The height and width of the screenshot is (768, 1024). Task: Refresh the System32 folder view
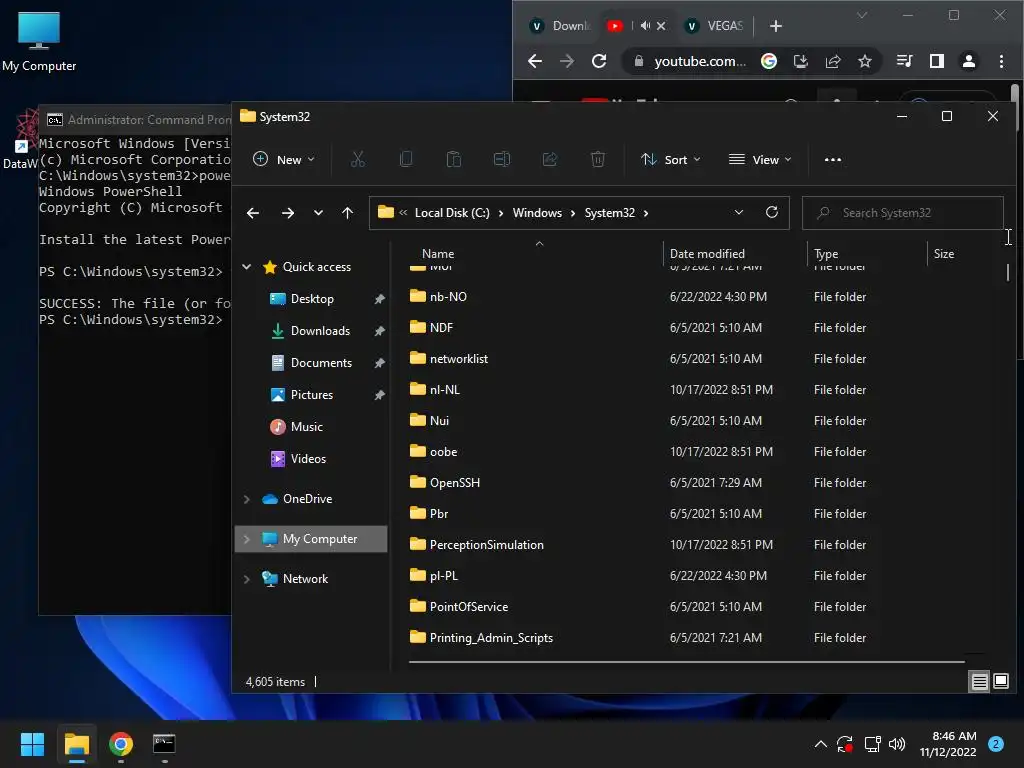(772, 212)
